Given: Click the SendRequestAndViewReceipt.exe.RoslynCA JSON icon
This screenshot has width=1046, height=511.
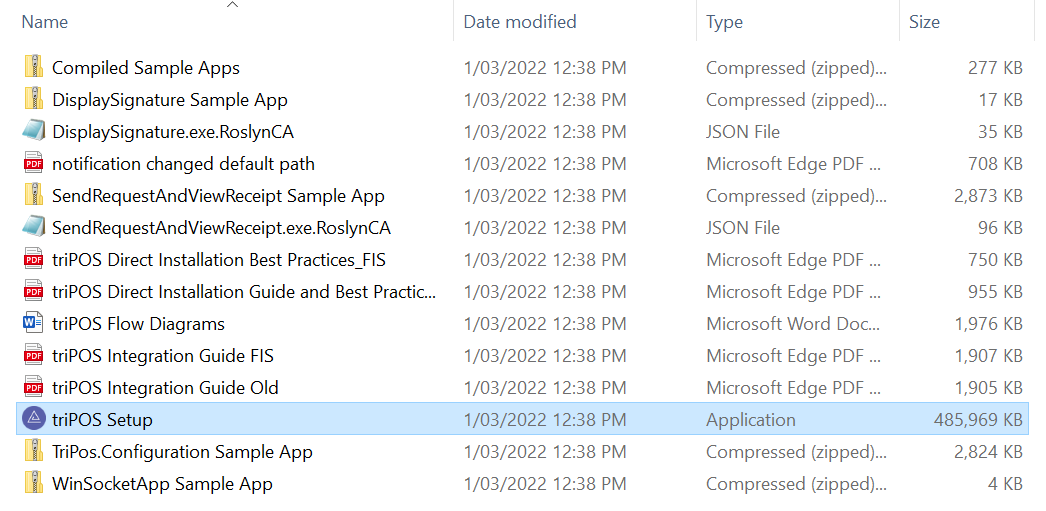Looking at the screenshot, I should [33, 227].
